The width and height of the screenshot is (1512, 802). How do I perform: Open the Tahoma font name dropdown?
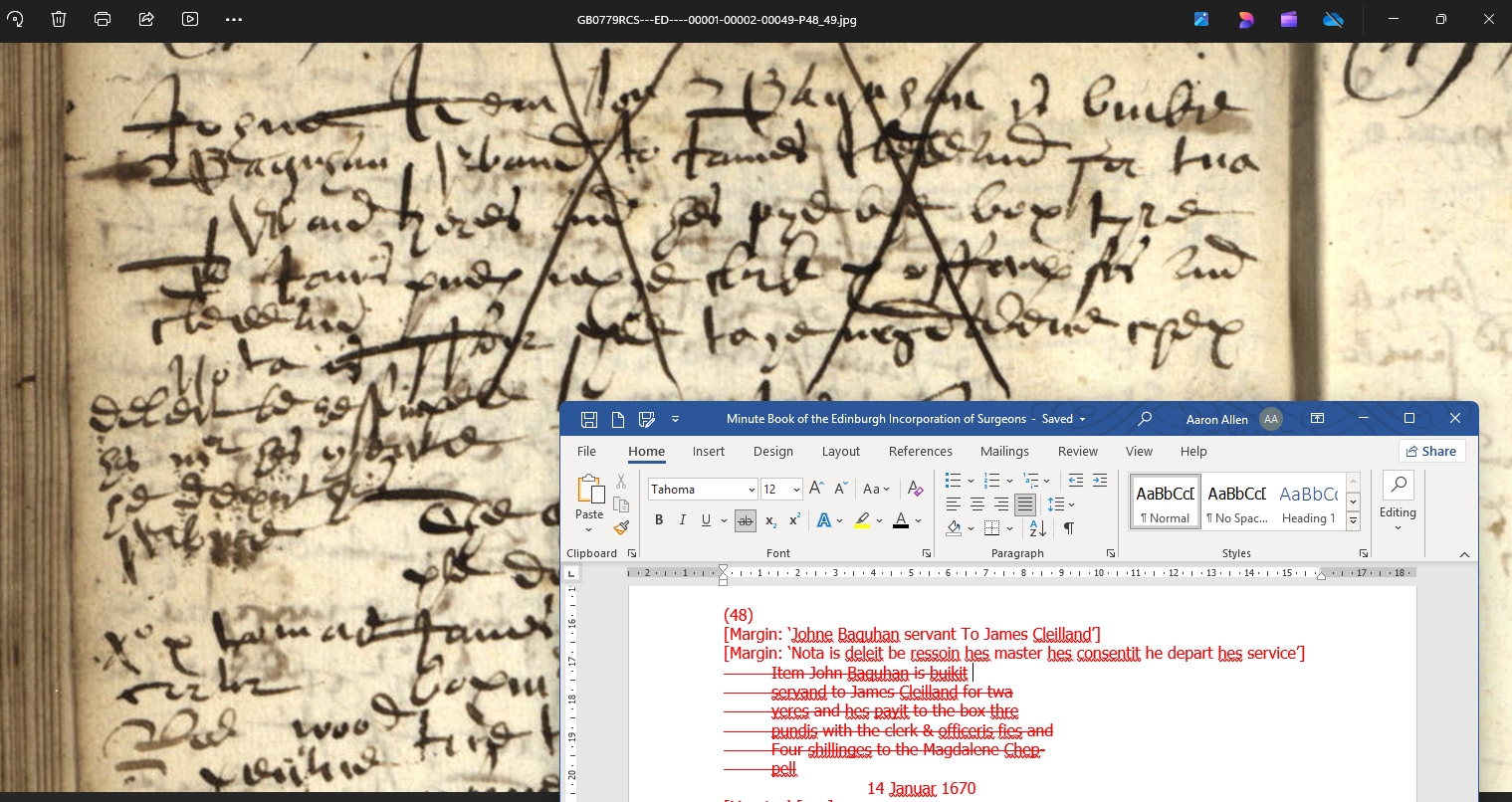(752, 490)
